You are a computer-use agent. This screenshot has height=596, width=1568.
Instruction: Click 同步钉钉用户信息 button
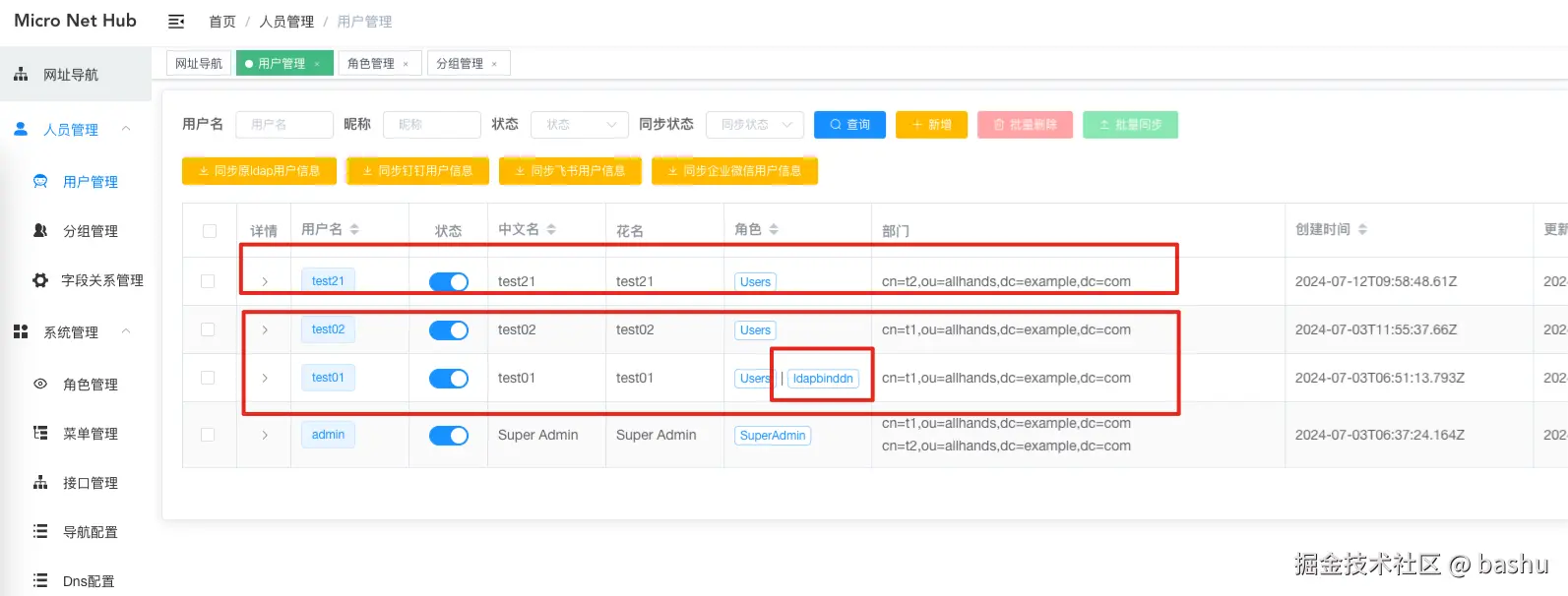tap(417, 171)
